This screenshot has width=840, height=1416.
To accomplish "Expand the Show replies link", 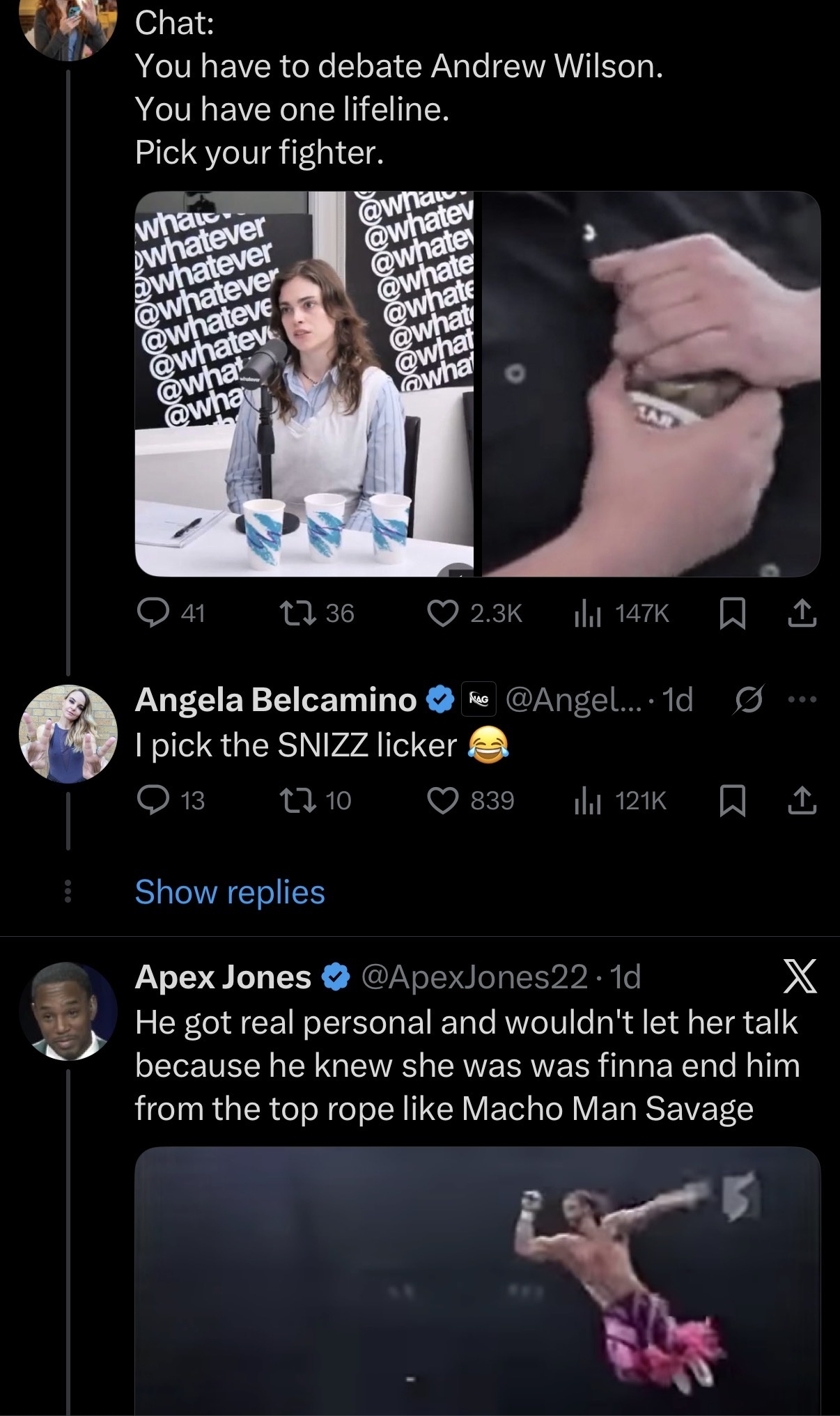I will [230, 892].
